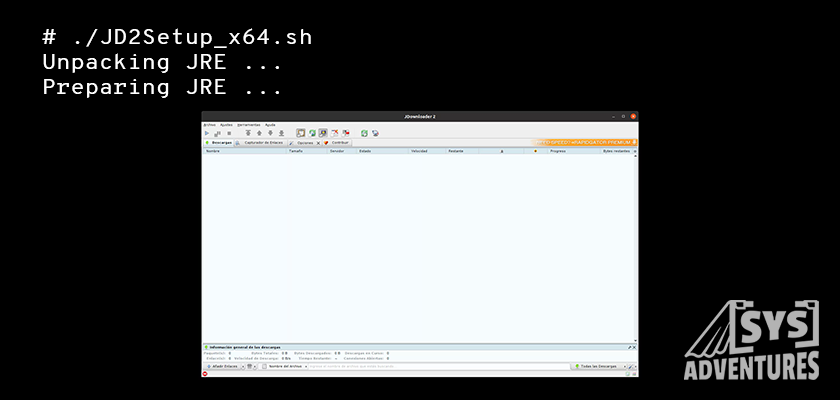
Task: Sort by Bytes restantes column
Action: pyautogui.click(x=617, y=151)
